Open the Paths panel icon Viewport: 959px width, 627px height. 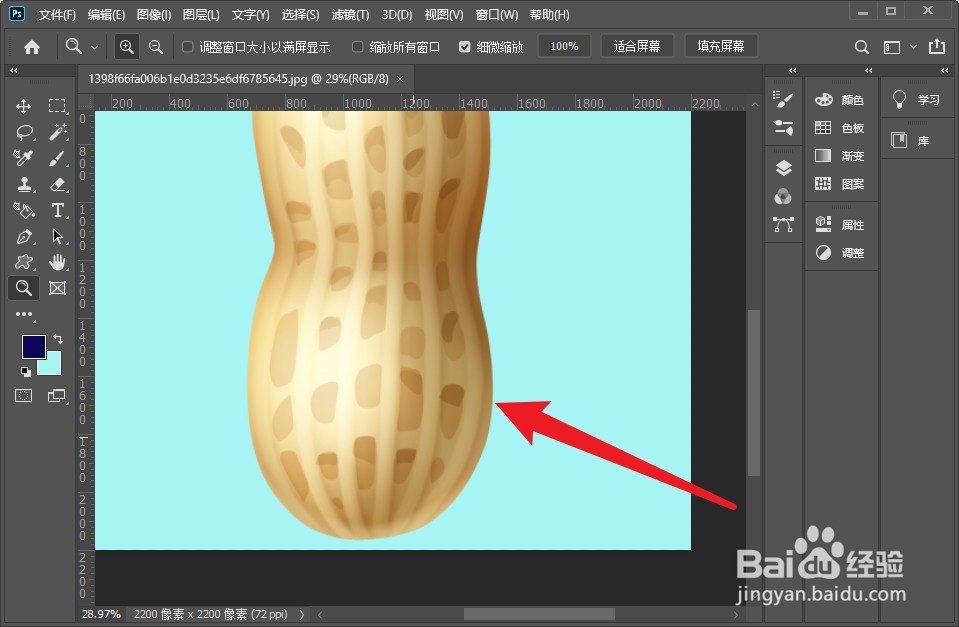pos(783,224)
